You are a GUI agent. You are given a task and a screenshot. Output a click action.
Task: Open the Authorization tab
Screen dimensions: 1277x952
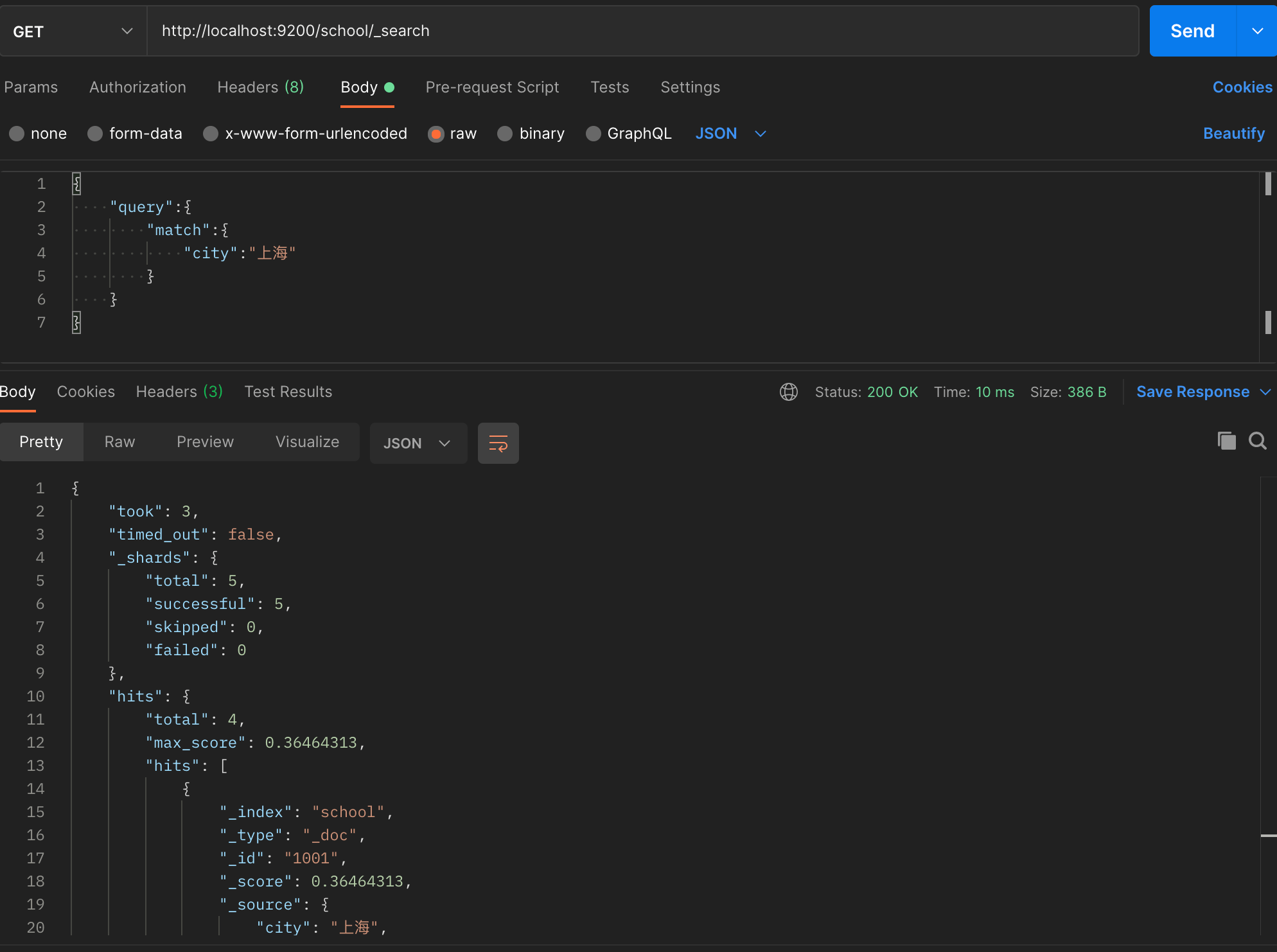click(137, 87)
